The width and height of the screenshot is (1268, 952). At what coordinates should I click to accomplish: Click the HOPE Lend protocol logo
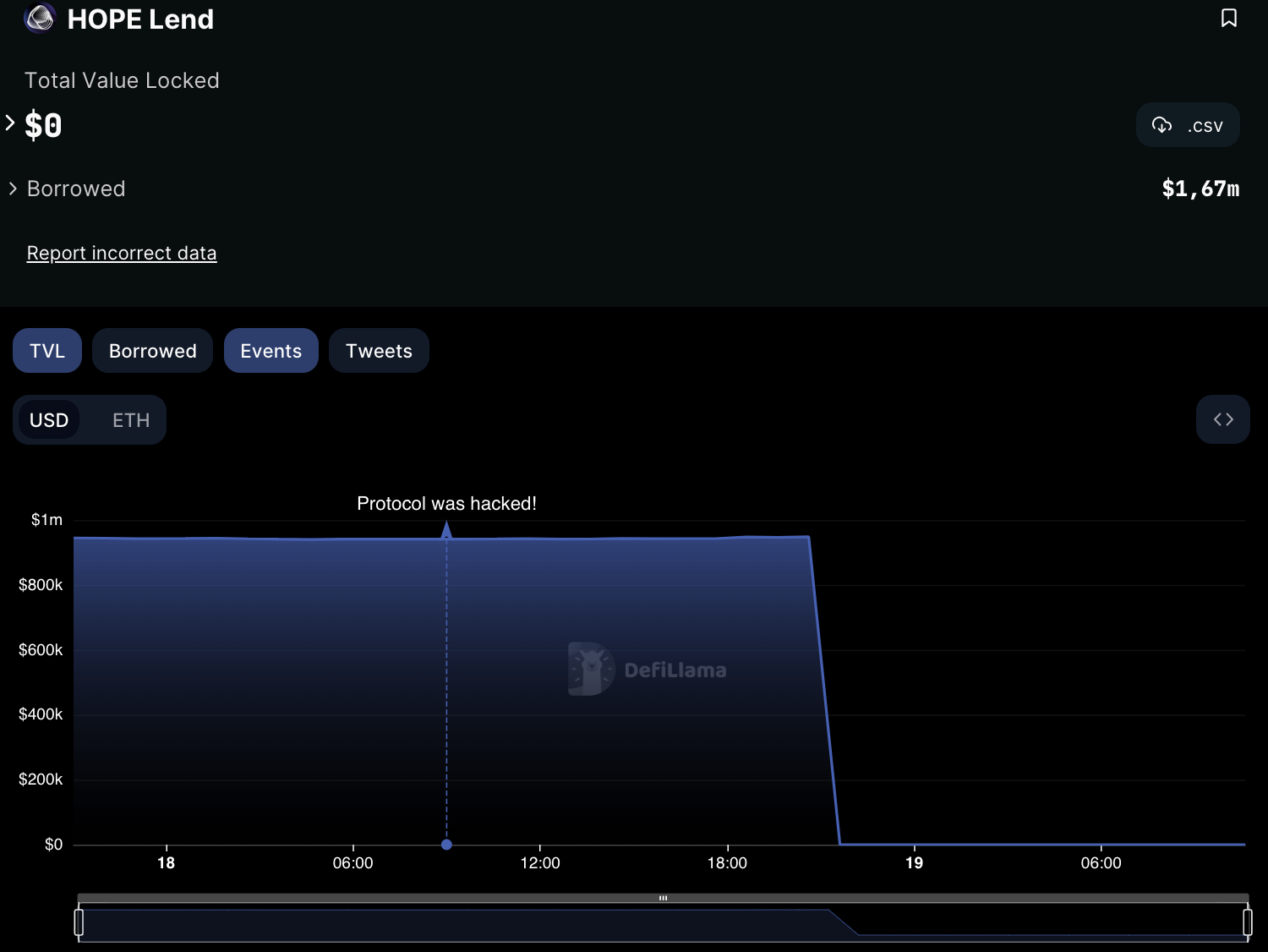pos(40,18)
